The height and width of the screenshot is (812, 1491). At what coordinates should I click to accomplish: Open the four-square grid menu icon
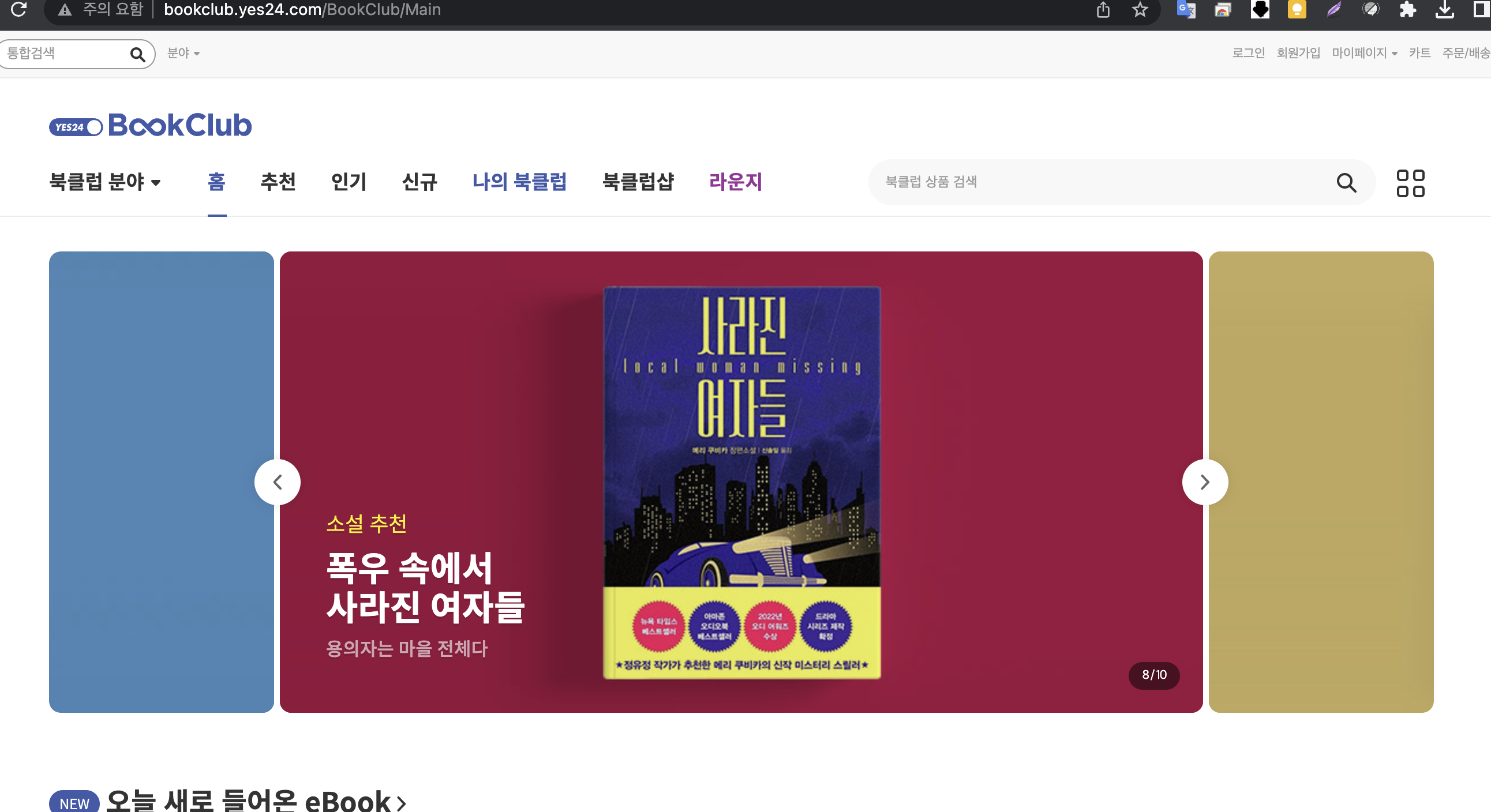(1410, 183)
